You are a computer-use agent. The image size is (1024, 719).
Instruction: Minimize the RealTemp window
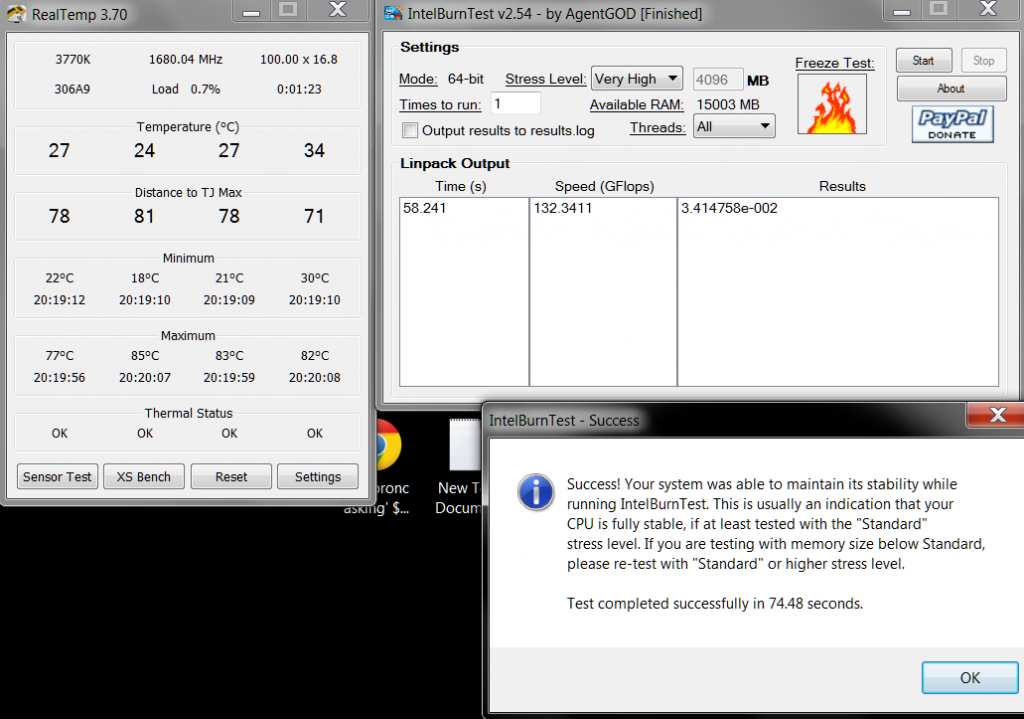(x=251, y=11)
